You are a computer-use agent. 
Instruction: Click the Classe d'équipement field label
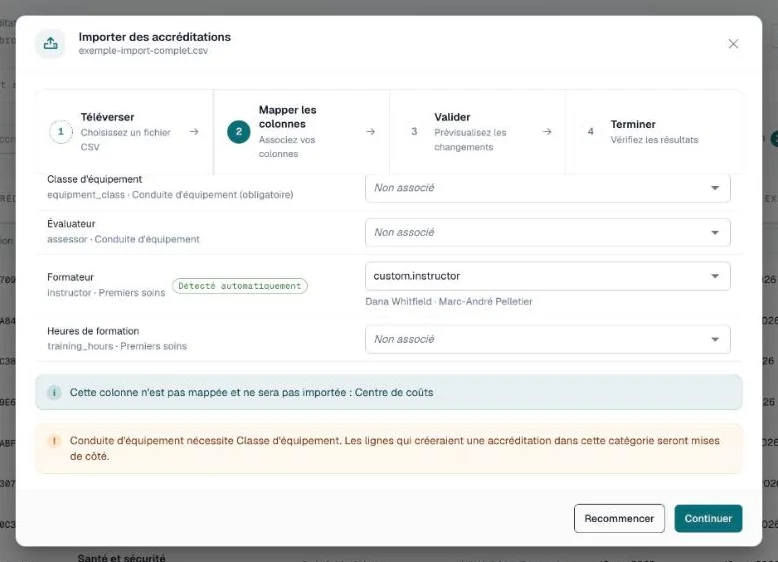(94, 179)
